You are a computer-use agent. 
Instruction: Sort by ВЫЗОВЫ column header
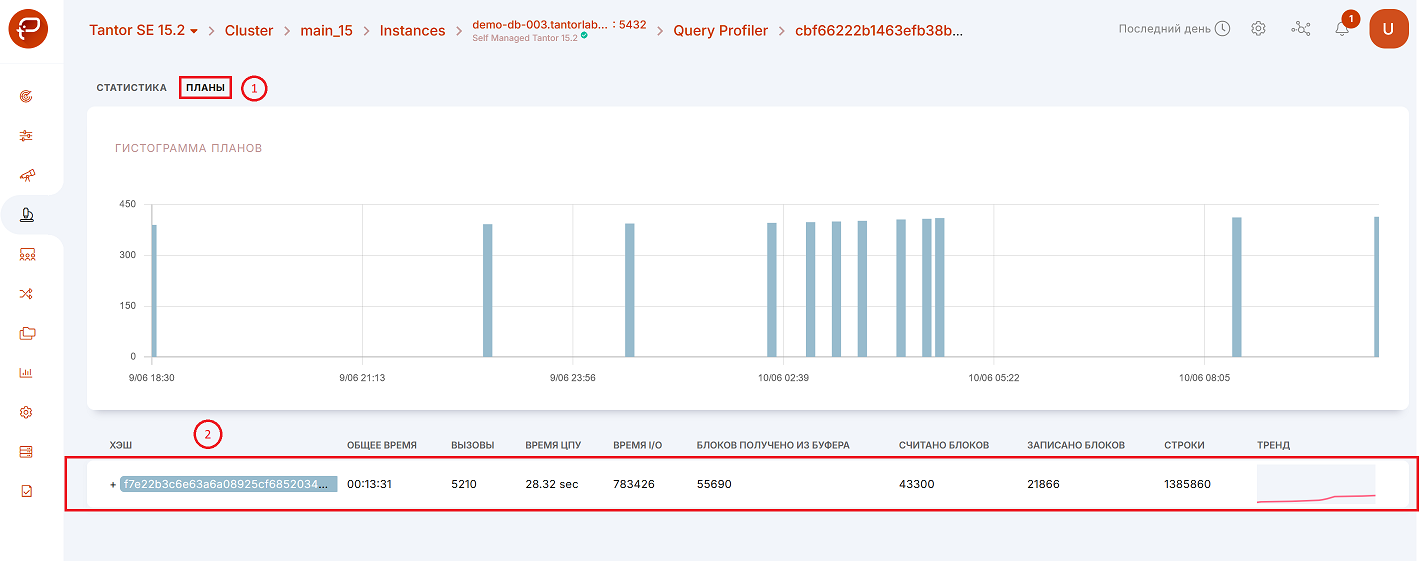(x=473, y=445)
